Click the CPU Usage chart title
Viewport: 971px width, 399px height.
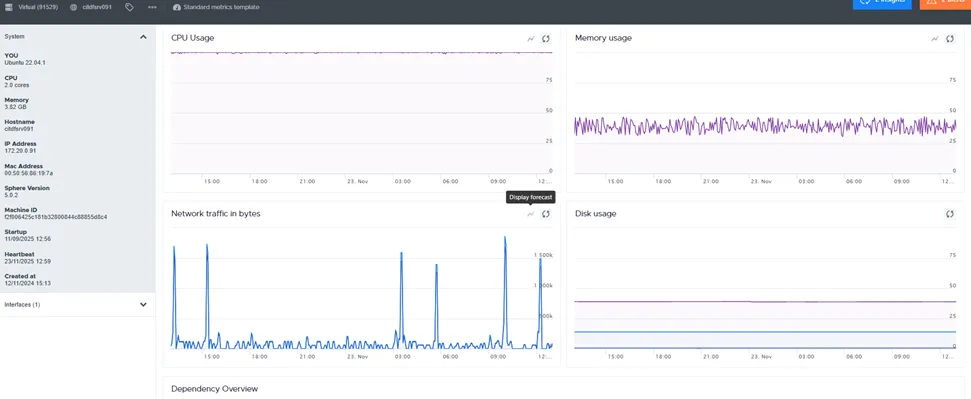click(193, 38)
